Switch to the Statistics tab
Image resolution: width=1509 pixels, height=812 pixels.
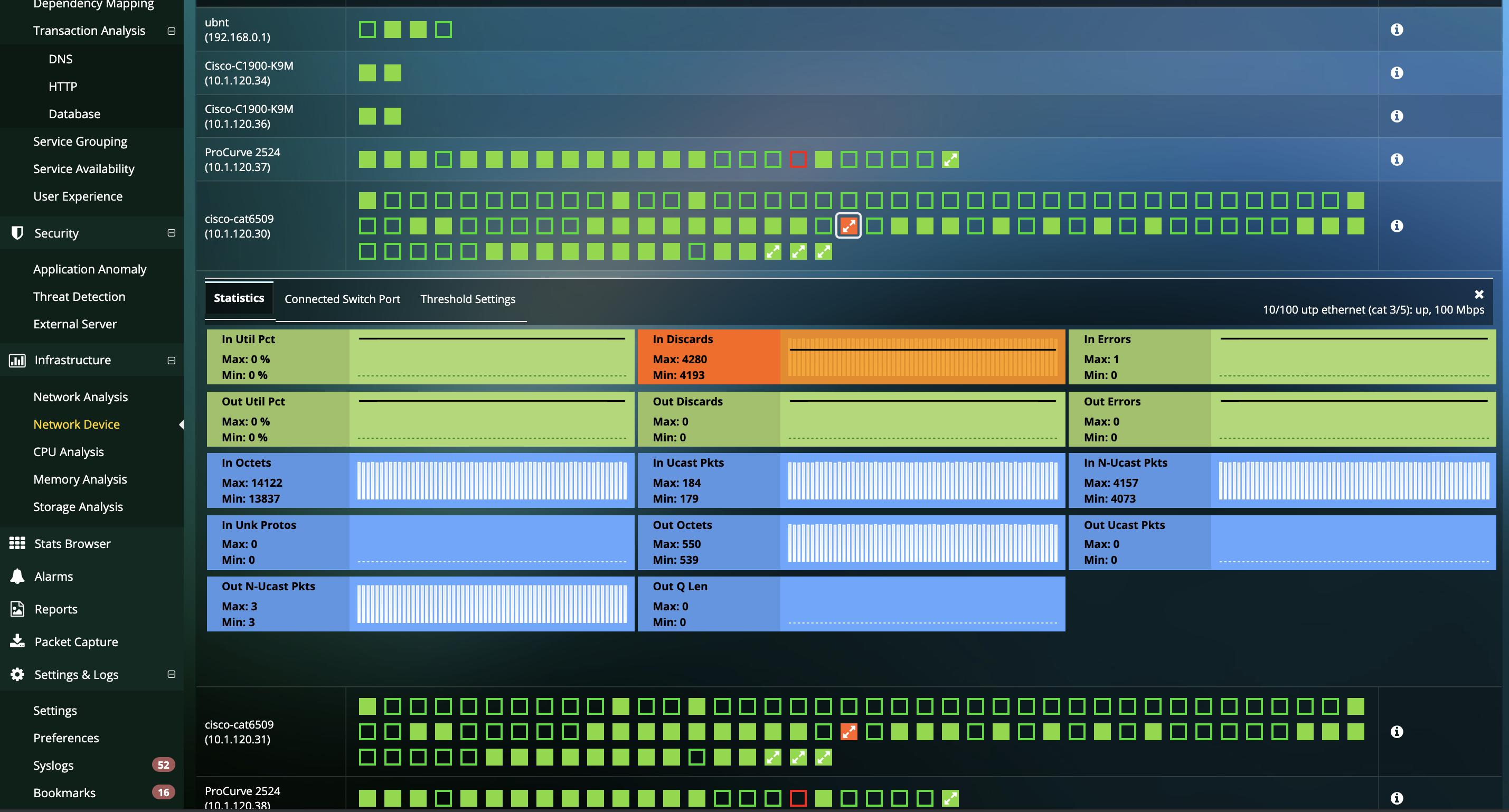coord(239,298)
